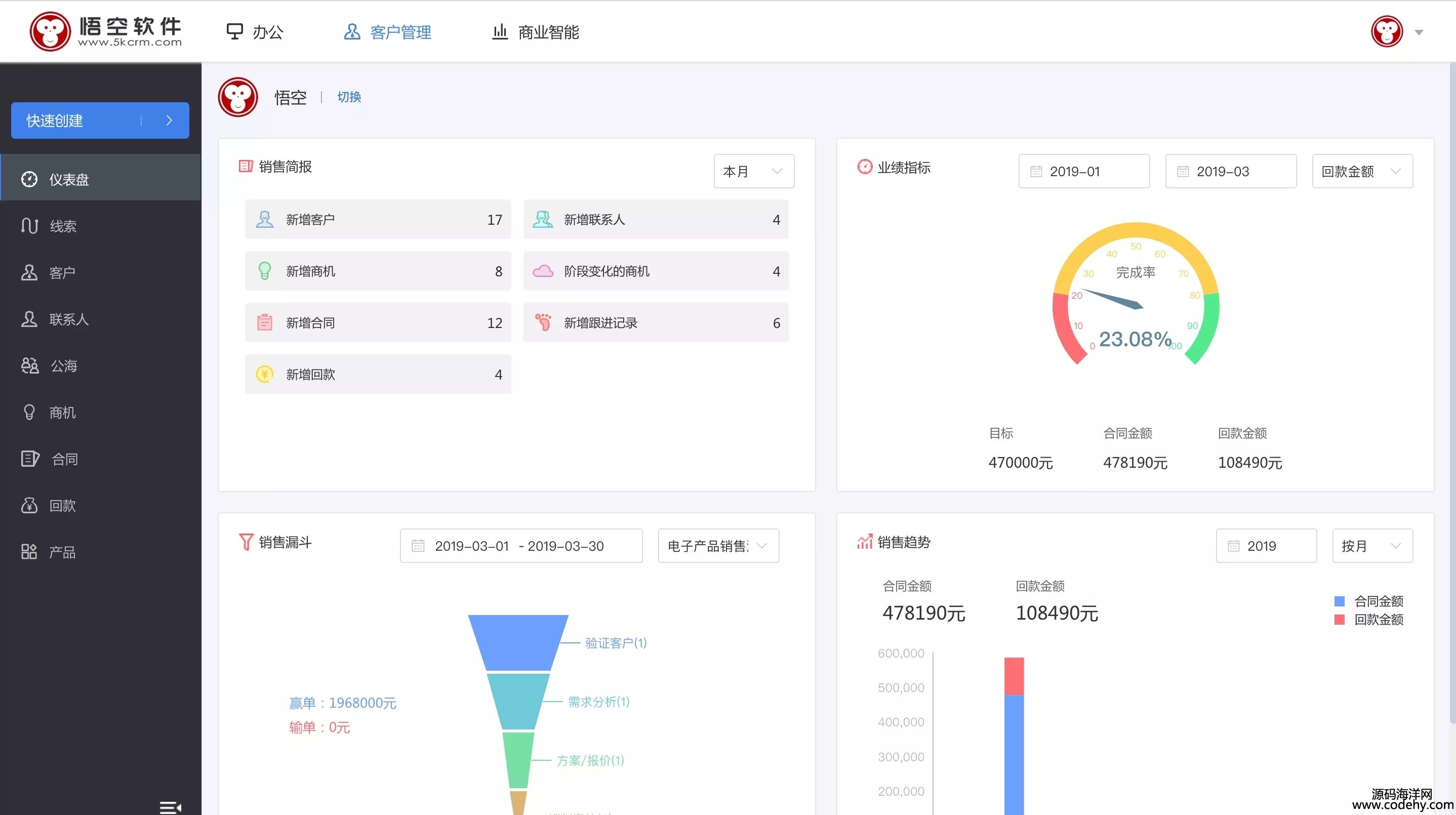1456x815 pixels.
Task: Click the 产品 products sidebar icon
Action: (29, 552)
